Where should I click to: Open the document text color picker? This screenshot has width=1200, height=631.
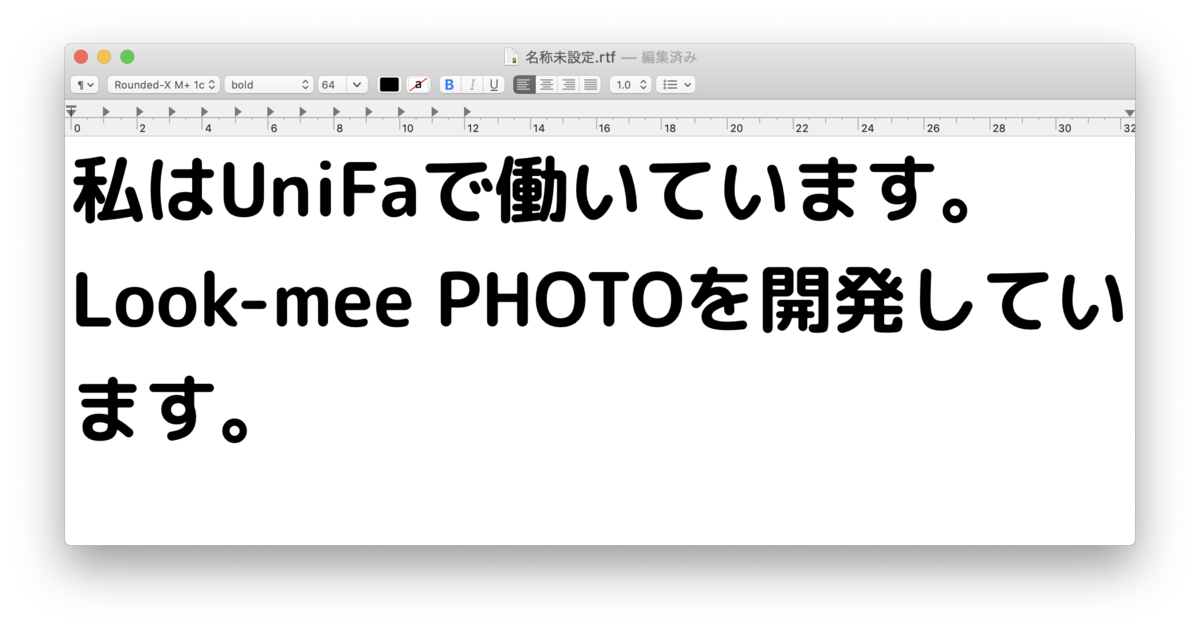[388, 84]
